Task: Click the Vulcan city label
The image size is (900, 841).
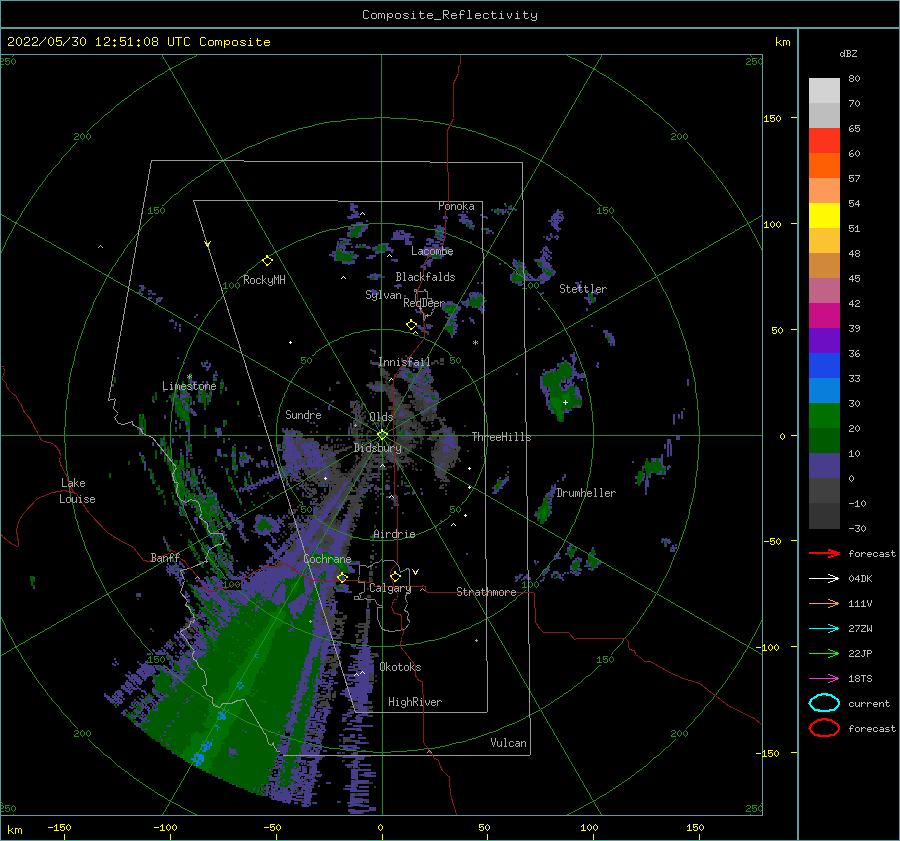Action: coord(509,743)
